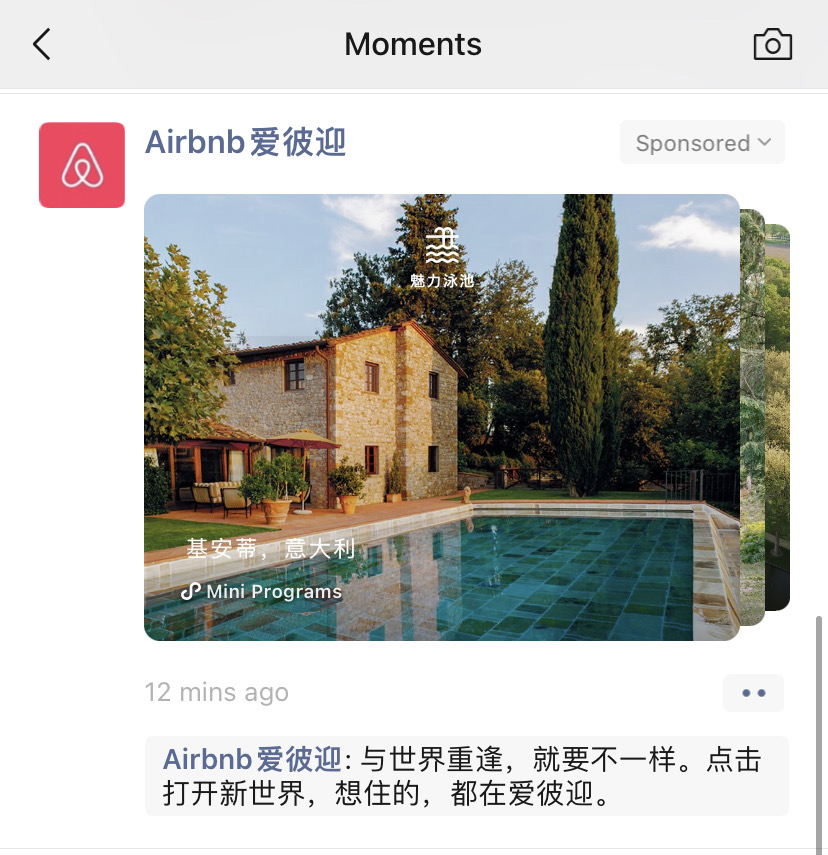Expand the Sponsored dropdown

click(x=702, y=143)
